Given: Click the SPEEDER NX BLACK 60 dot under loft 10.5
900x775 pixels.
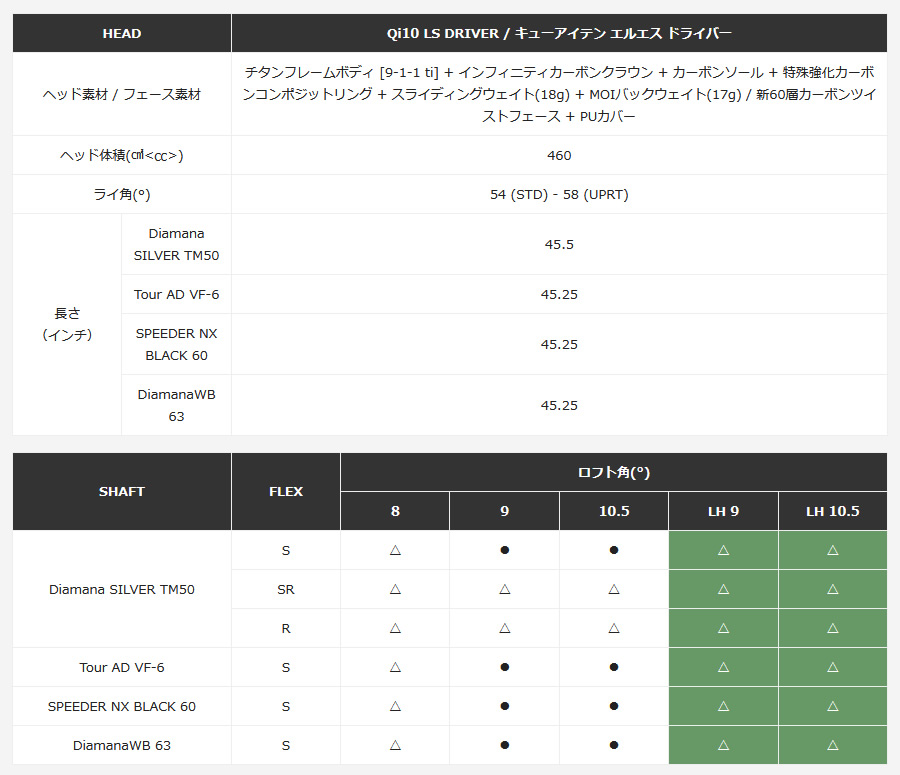Looking at the screenshot, I should [614, 707].
